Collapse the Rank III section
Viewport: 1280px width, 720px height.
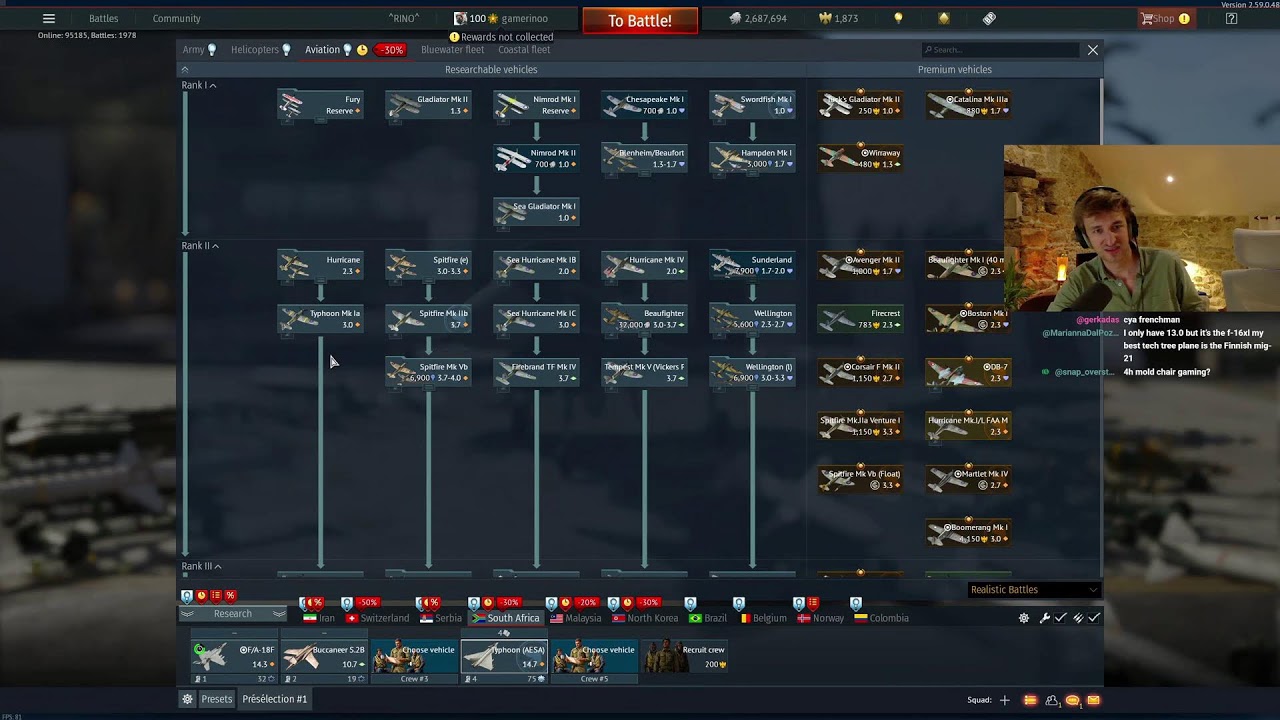tap(201, 566)
